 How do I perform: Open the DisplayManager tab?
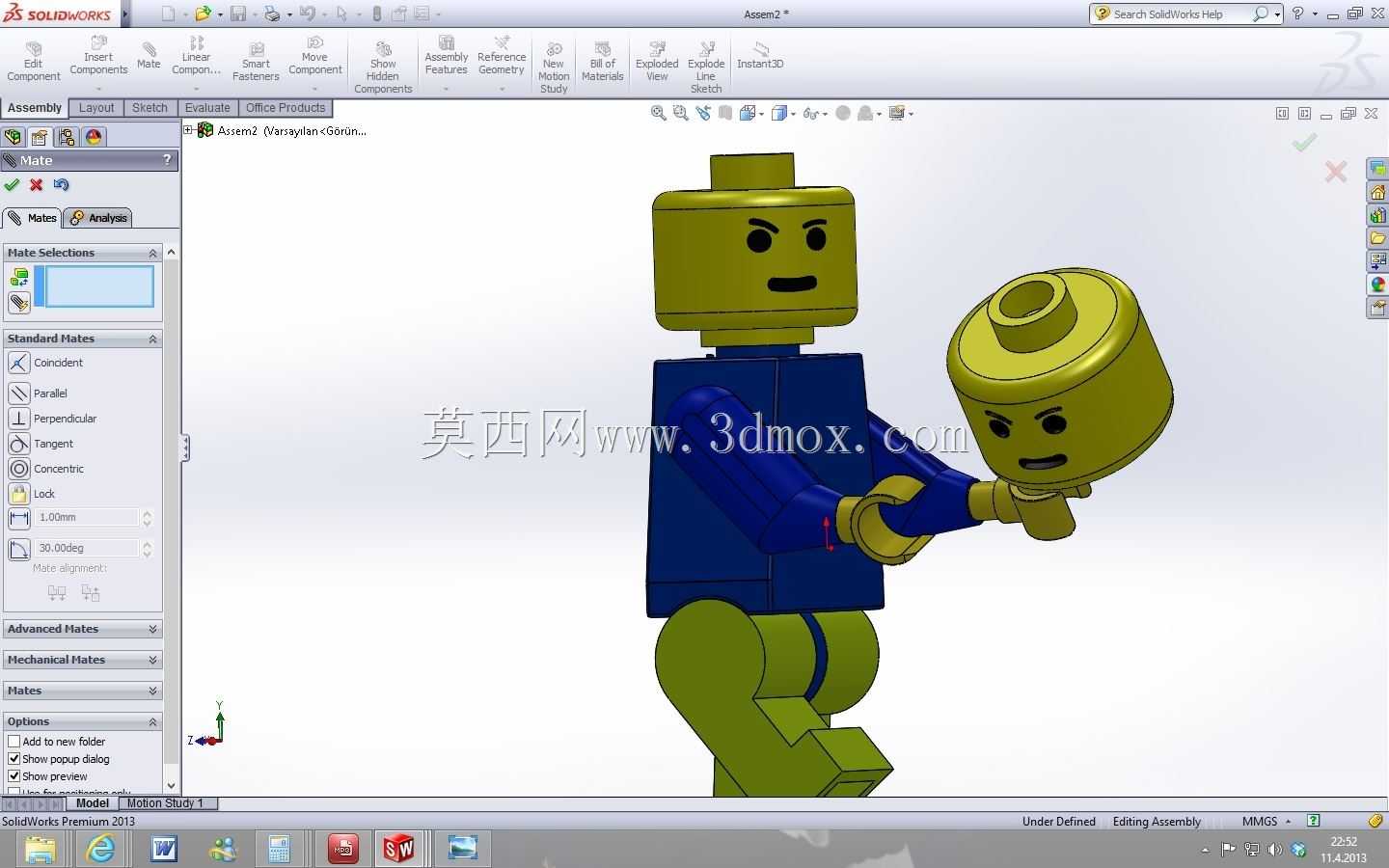tap(94, 137)
